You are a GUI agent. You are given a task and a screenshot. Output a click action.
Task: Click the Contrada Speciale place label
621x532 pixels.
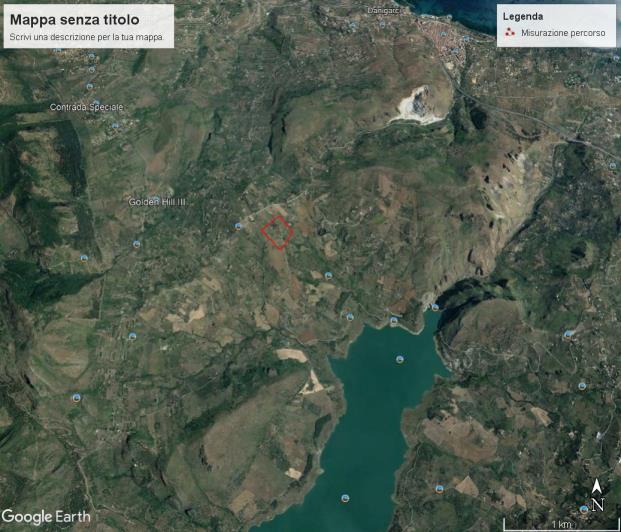point(86,107)
